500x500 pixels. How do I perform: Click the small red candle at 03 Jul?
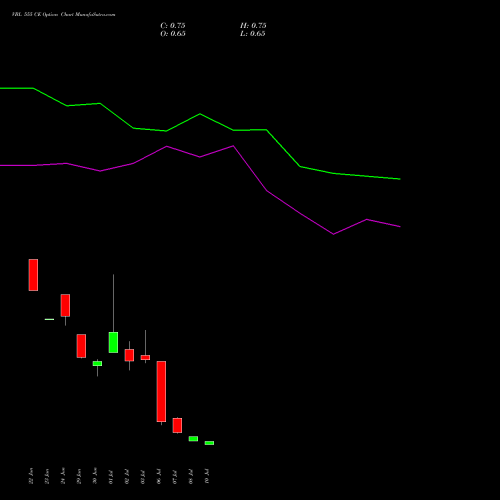(x=145, y=357)
